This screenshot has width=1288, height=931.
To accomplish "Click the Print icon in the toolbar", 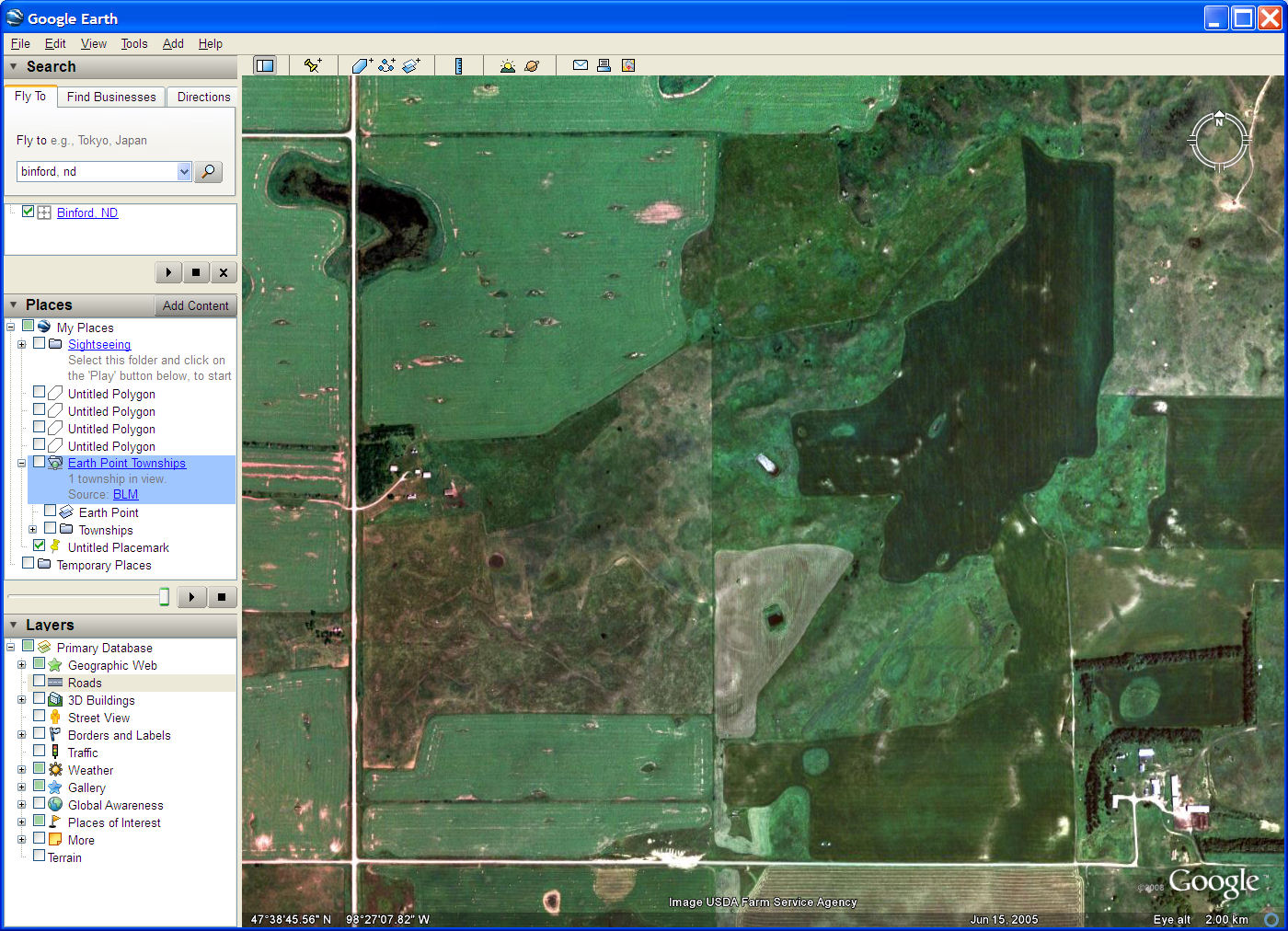I will point(604,65).
